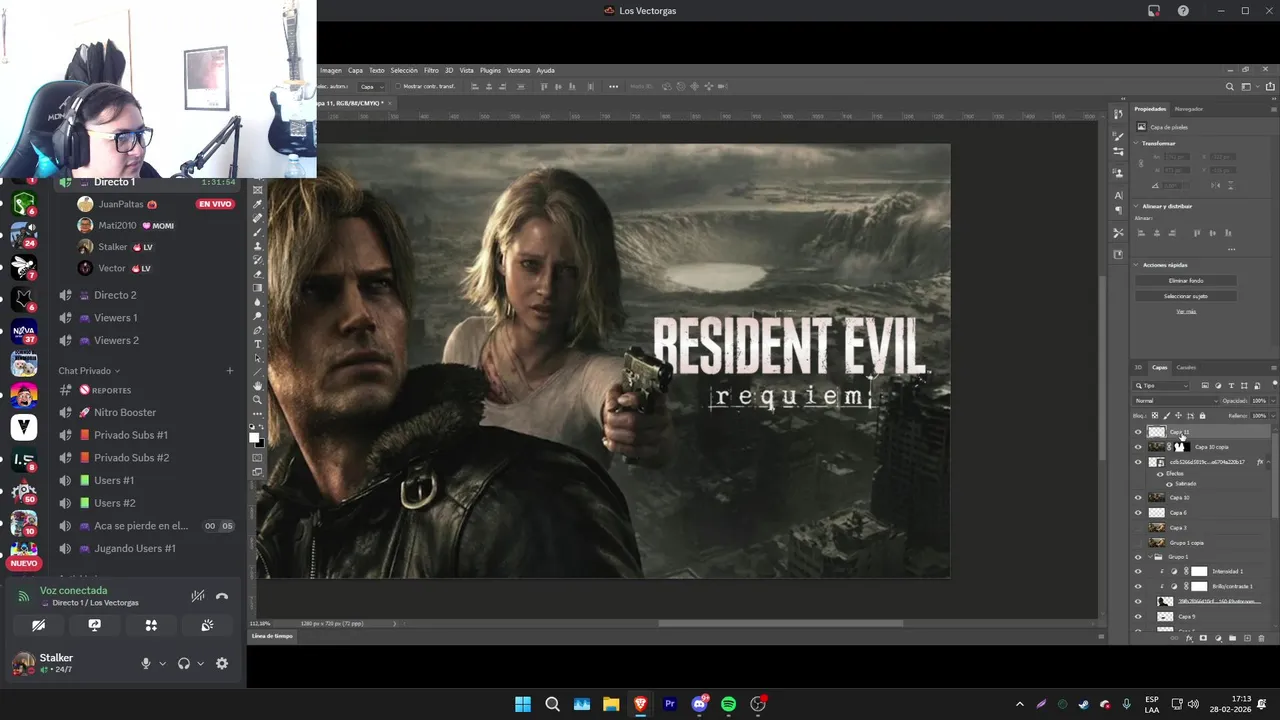This screenshot has width=1280, height=720.
Task: Open the Ventana menu
Action: click(x=518, y=70)
